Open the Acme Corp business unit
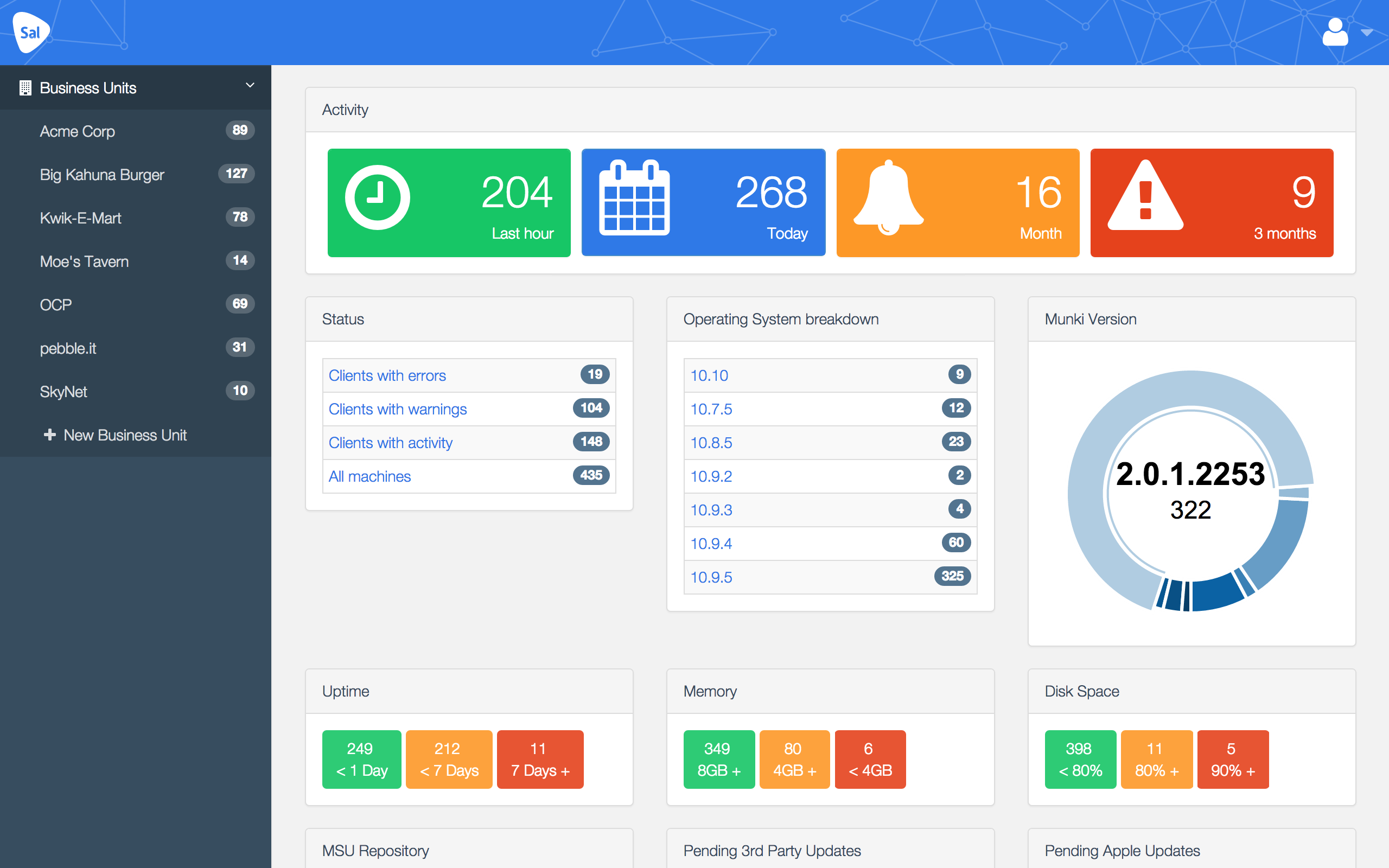Image resolution: width=1389 pixels, height=868 pixels. 78,131
